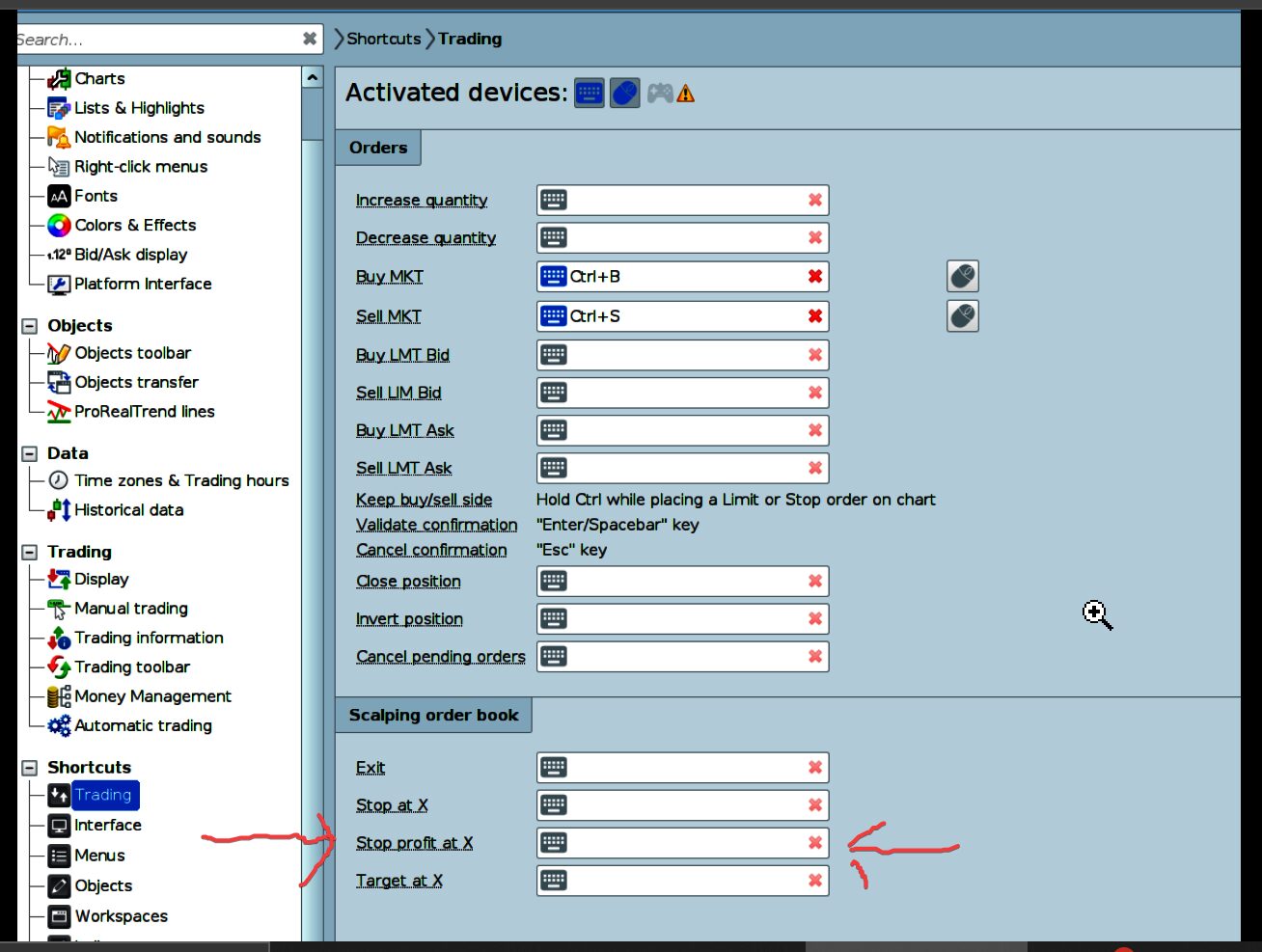Click the Validate confirmation label
The height and width of the screenshot is (952, 1262).
tap(437, 525)
